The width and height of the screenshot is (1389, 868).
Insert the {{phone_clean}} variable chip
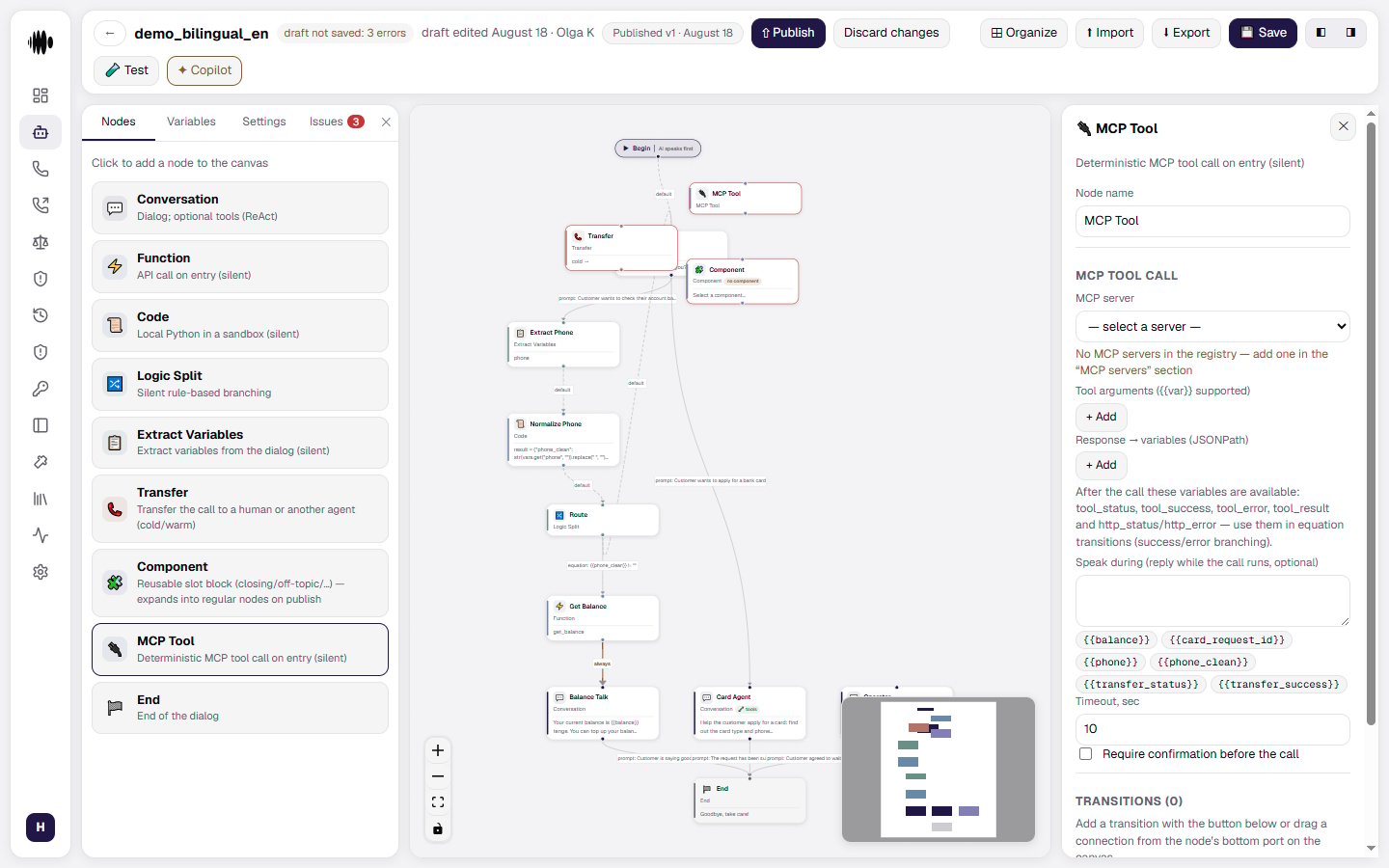(1203, 663)
